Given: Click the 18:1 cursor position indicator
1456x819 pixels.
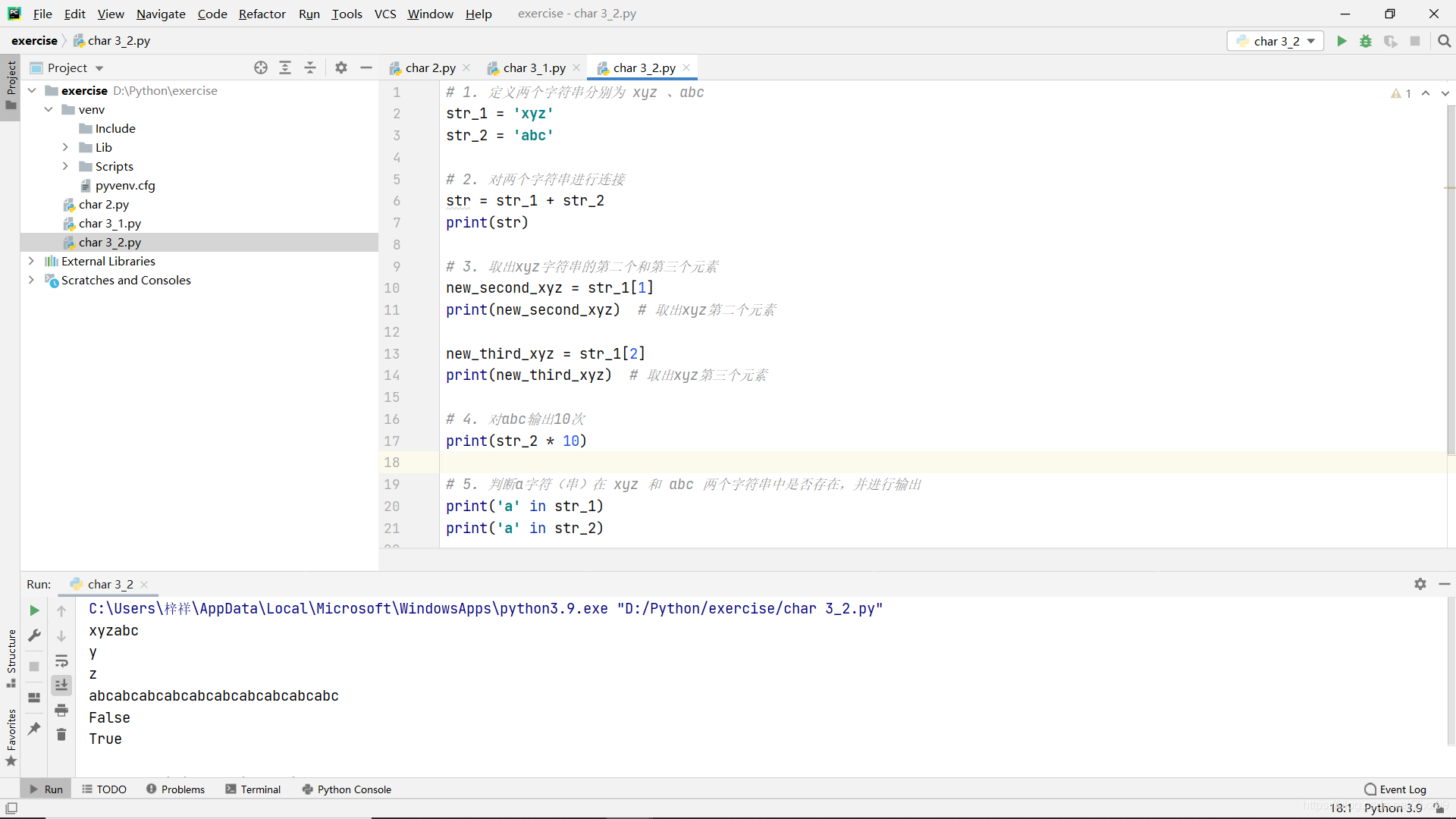Looking at the screenshot, I should point(1341,808).
